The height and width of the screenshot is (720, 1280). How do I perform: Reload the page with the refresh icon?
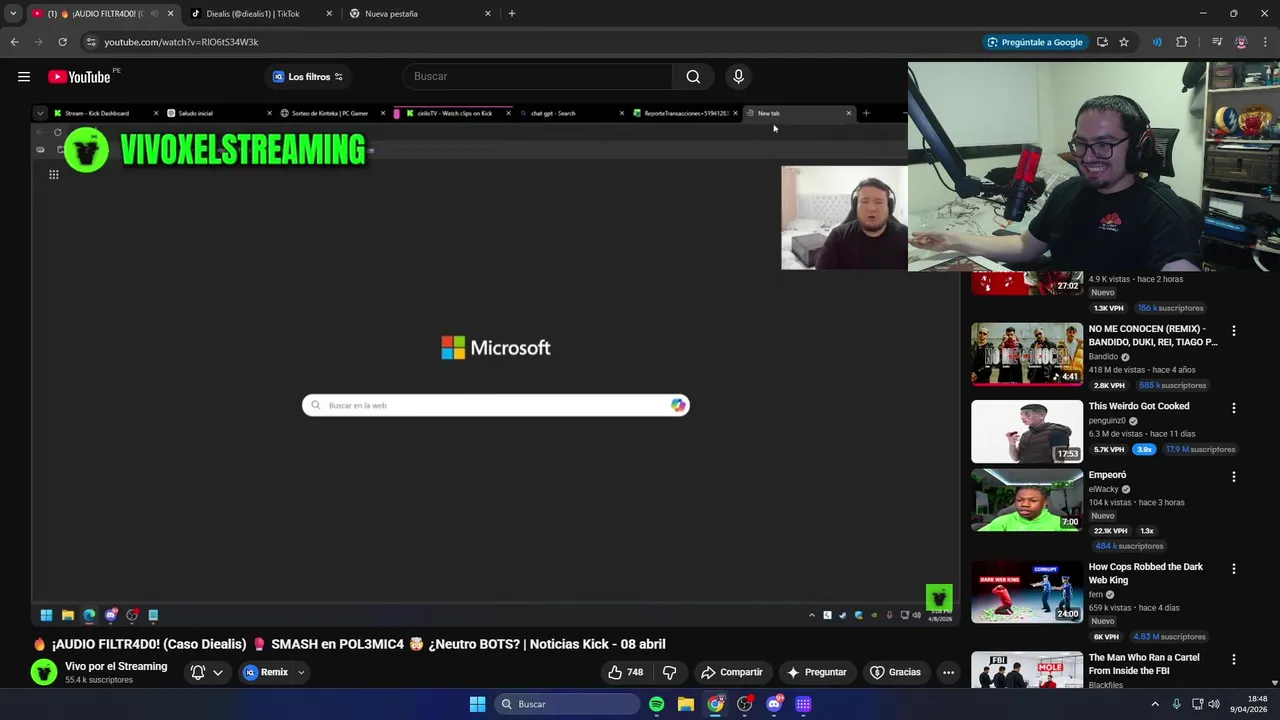coord(62,42)
